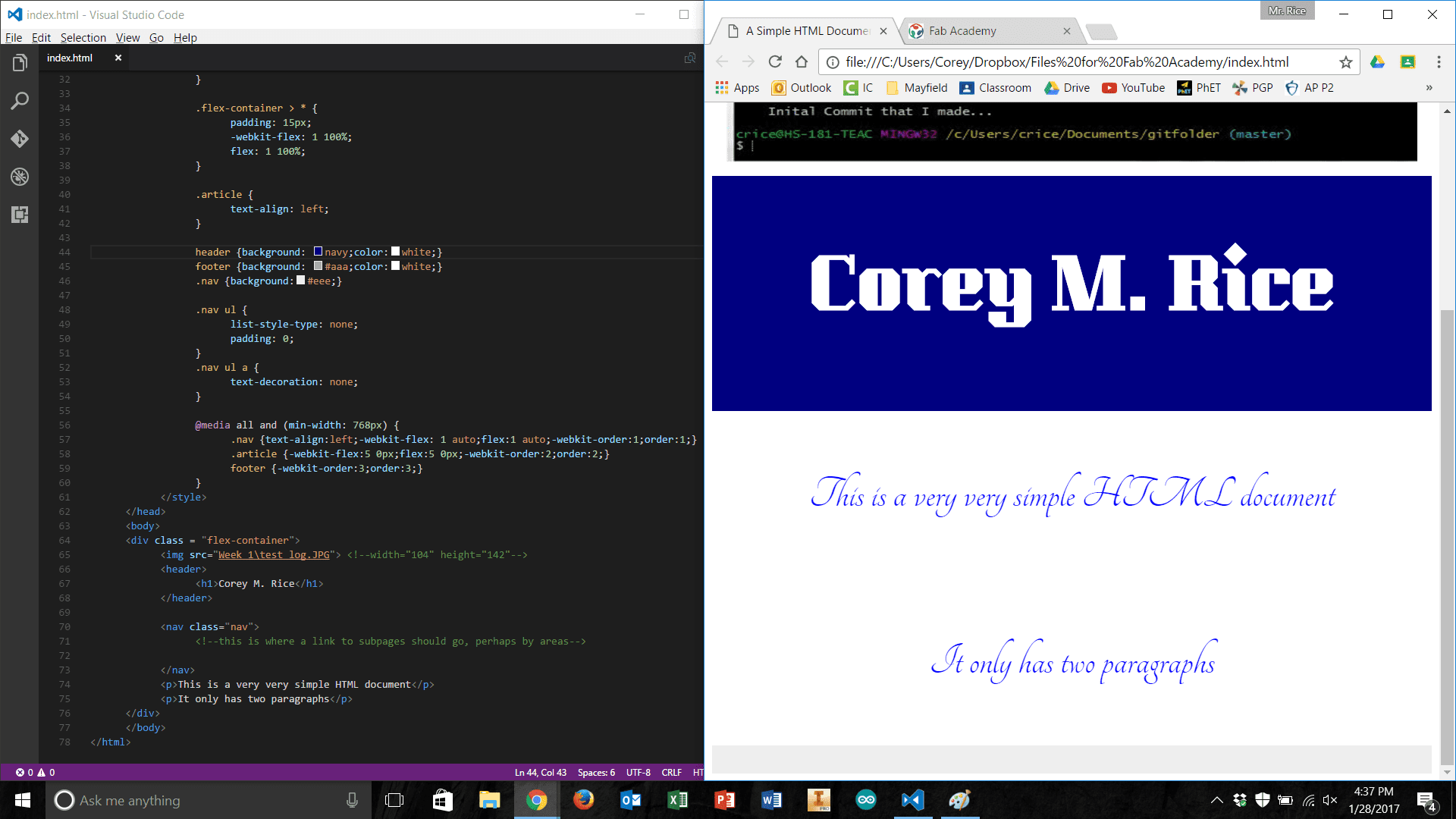Click the split editor icon

pyautogui.click(x=689, y=58)
